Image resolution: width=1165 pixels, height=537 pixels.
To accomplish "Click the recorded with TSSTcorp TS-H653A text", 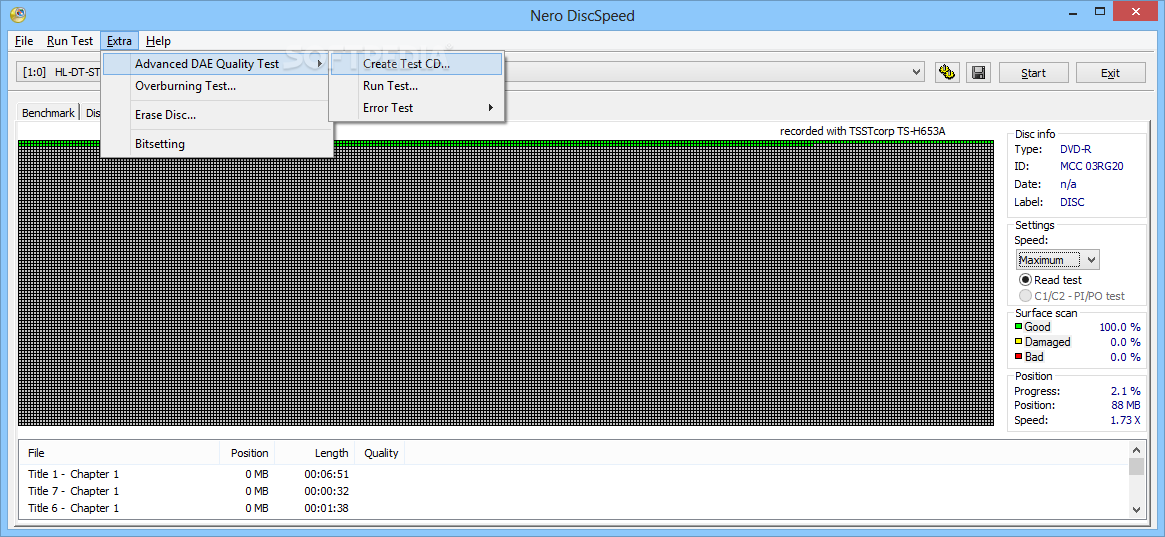I will click(863, 131).
